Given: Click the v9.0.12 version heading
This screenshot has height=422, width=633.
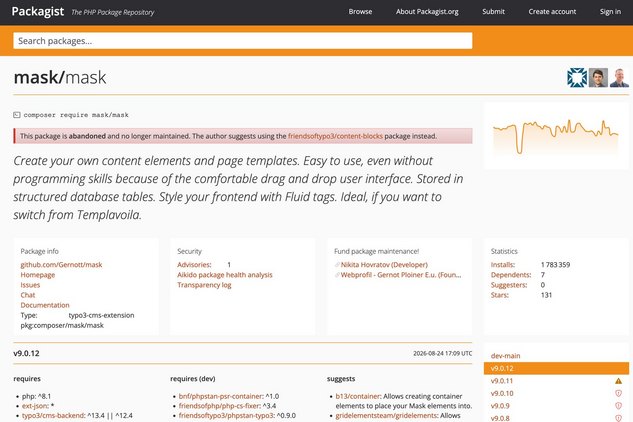Looking at the screenshot, I should (x=26, y=353).
